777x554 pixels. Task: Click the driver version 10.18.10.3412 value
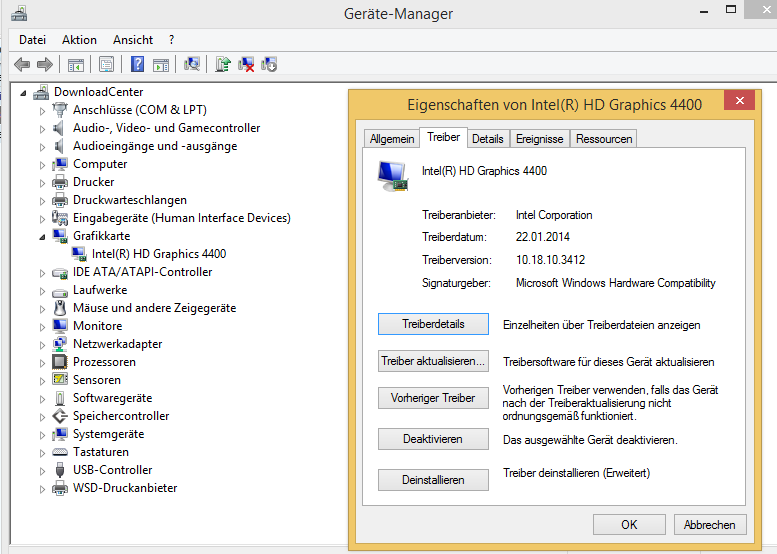click(551, 260)
